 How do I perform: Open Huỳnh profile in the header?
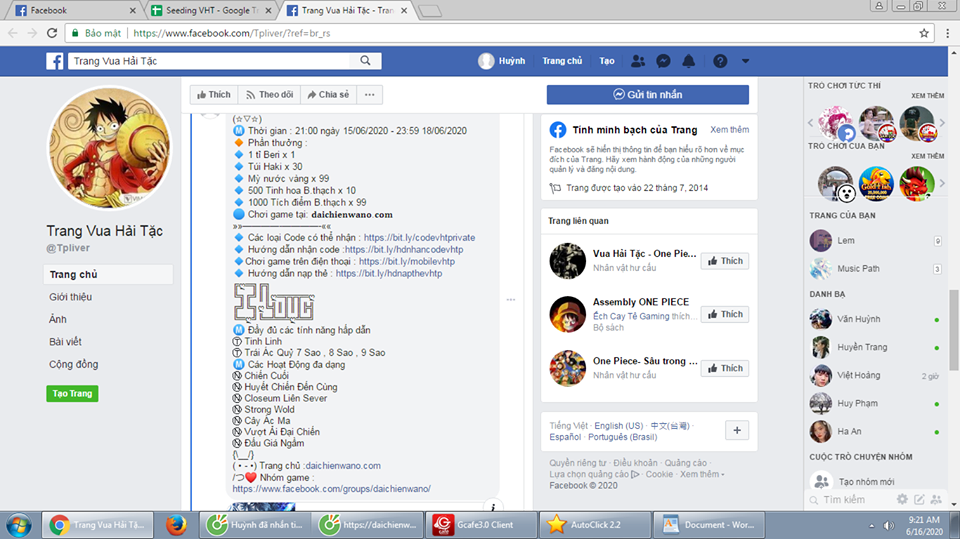pyautogui.click(x=502, y=61)
